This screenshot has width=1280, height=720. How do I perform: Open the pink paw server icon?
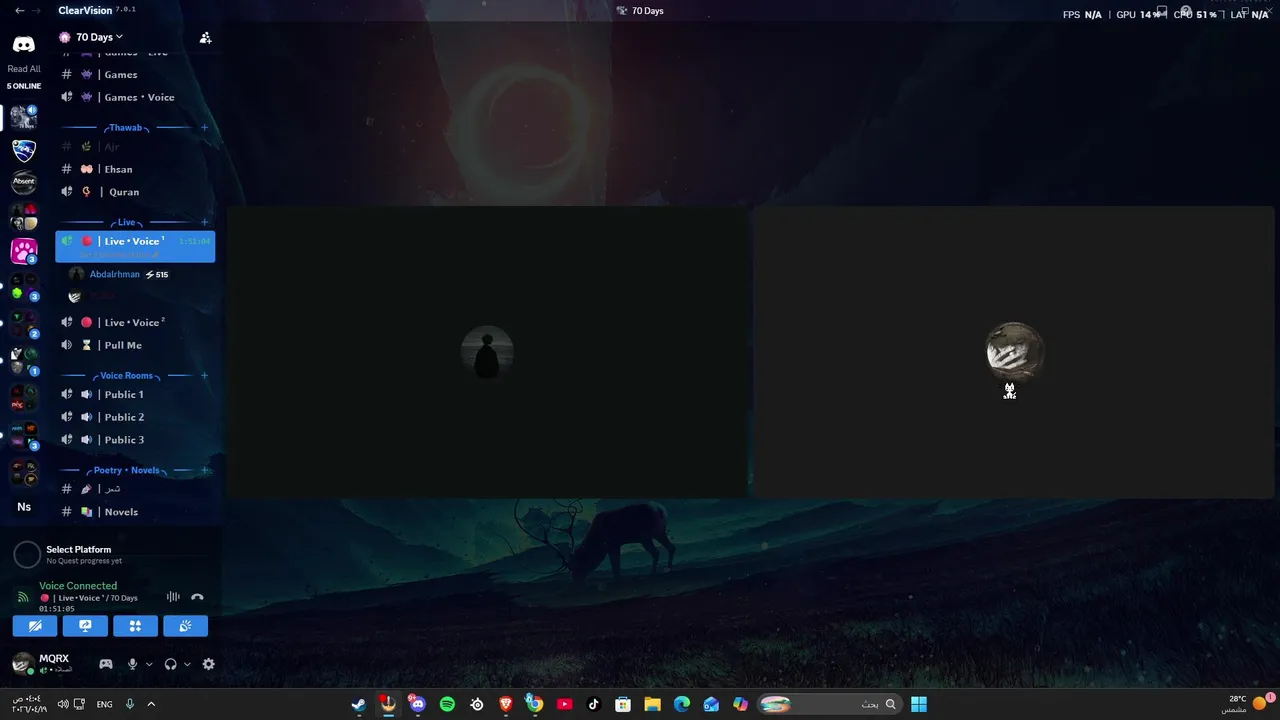24,250
